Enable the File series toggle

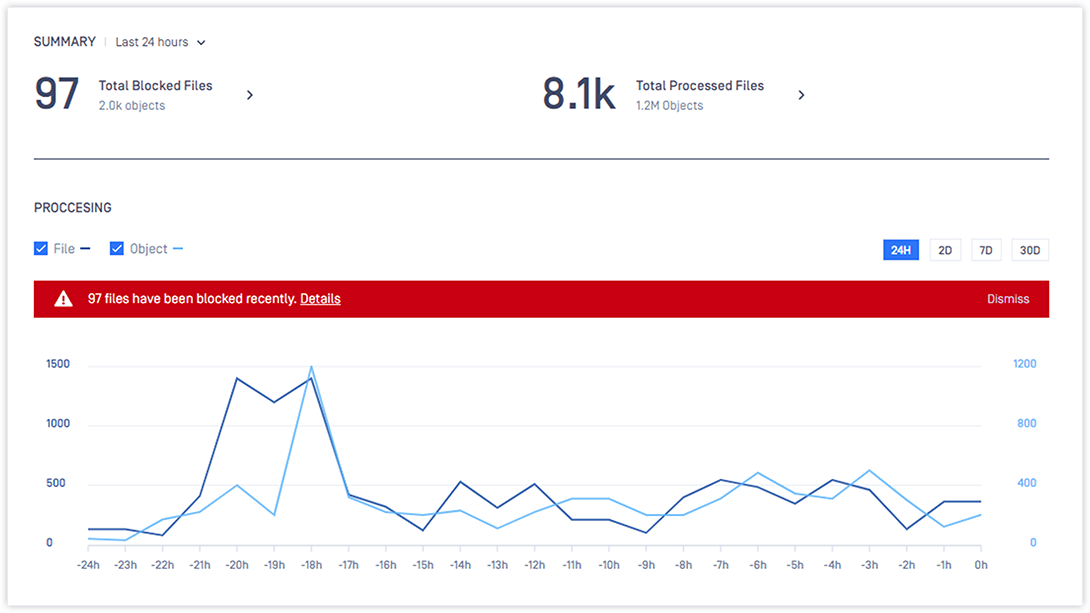pyautogui.click(x=41, y=248)
